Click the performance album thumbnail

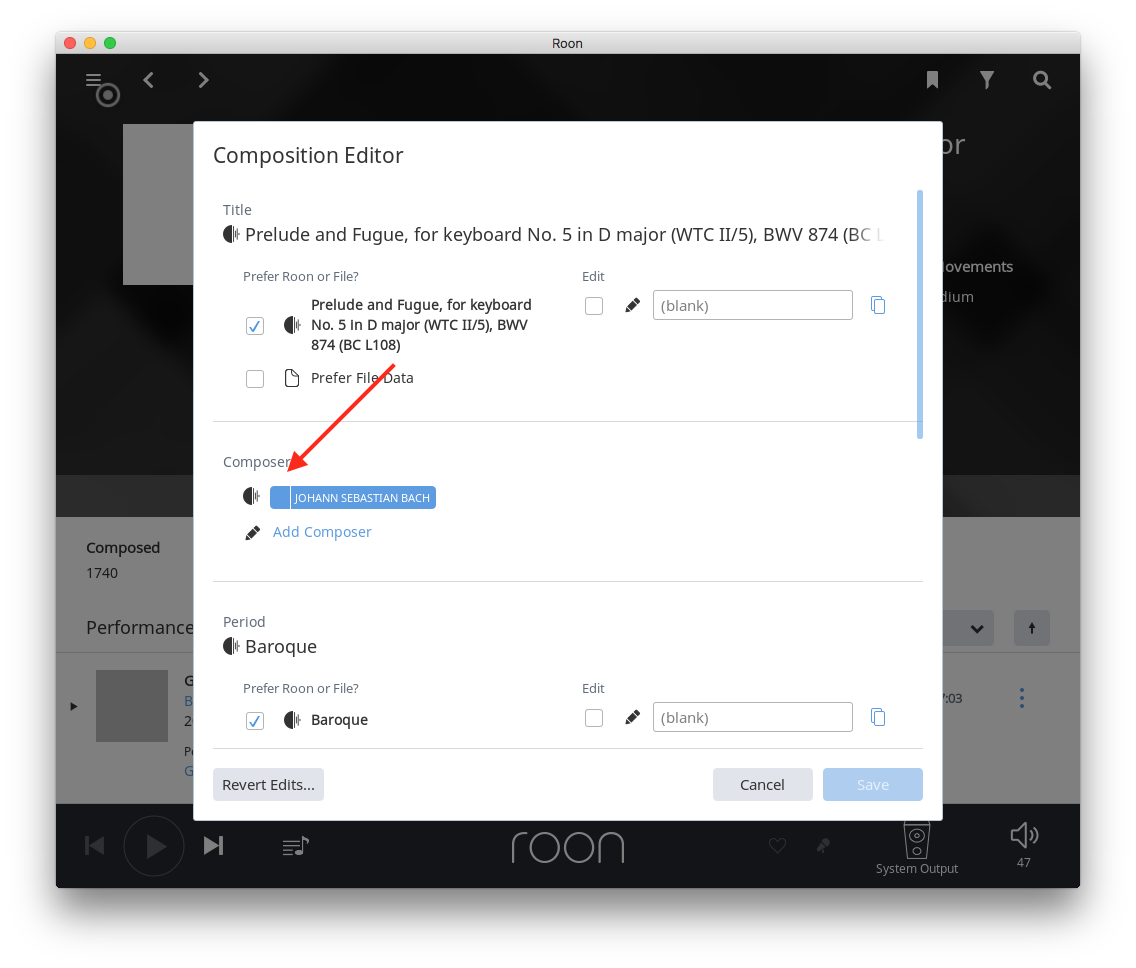click(132, 706)
